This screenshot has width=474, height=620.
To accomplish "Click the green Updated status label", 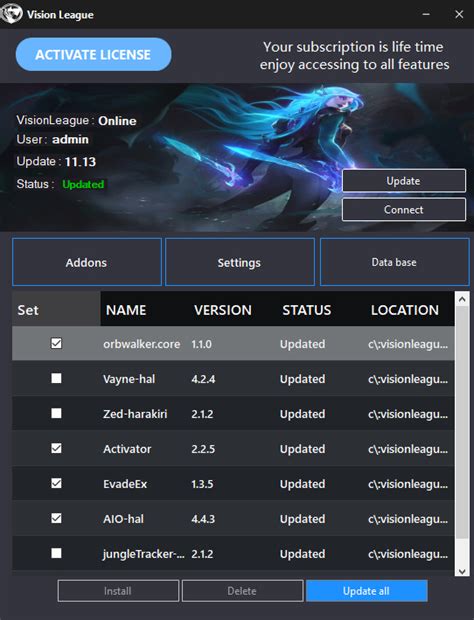I will pyautogui.click(x=83, y=184).
